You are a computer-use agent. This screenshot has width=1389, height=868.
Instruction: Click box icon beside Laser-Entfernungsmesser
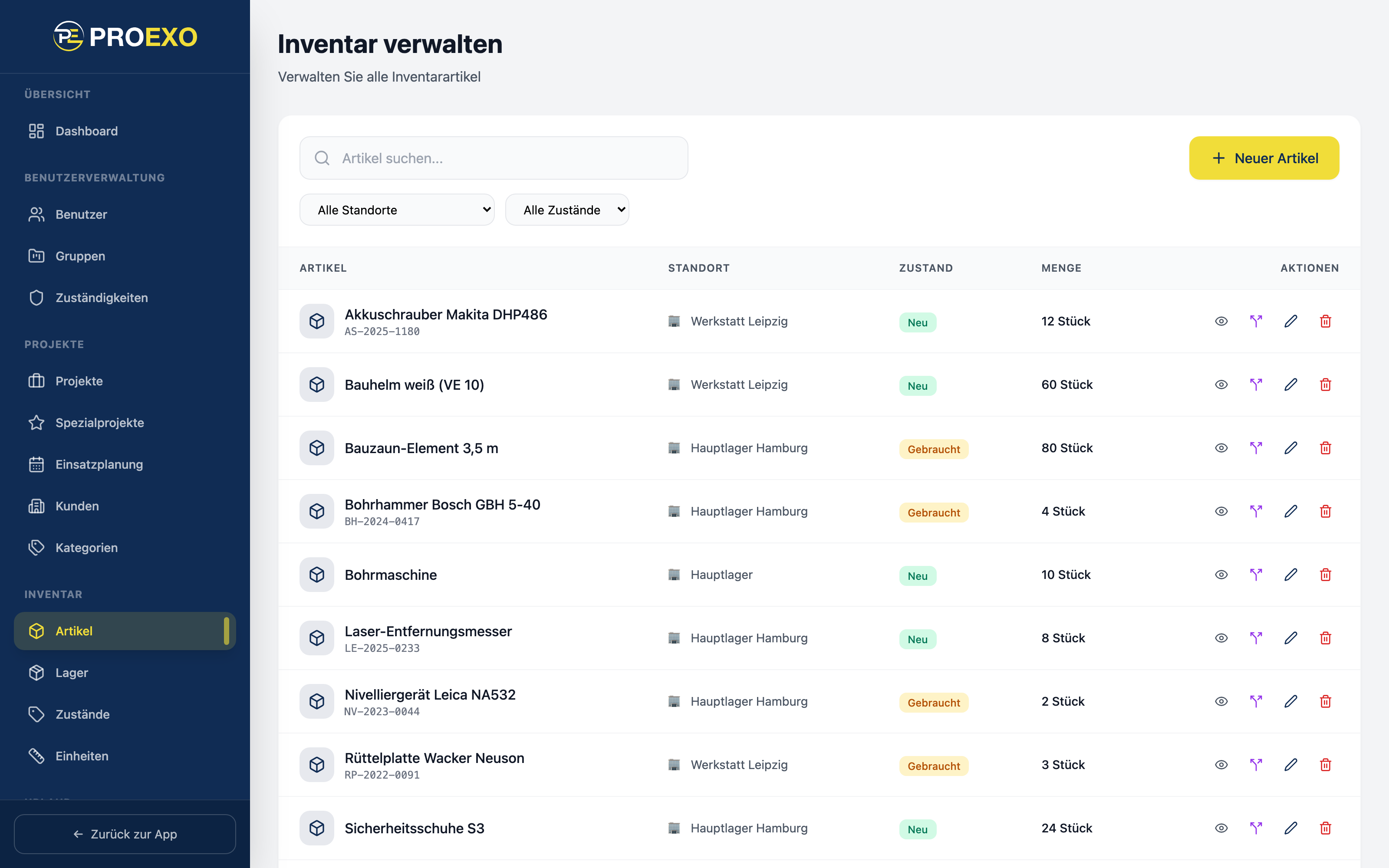coord(317,638)
